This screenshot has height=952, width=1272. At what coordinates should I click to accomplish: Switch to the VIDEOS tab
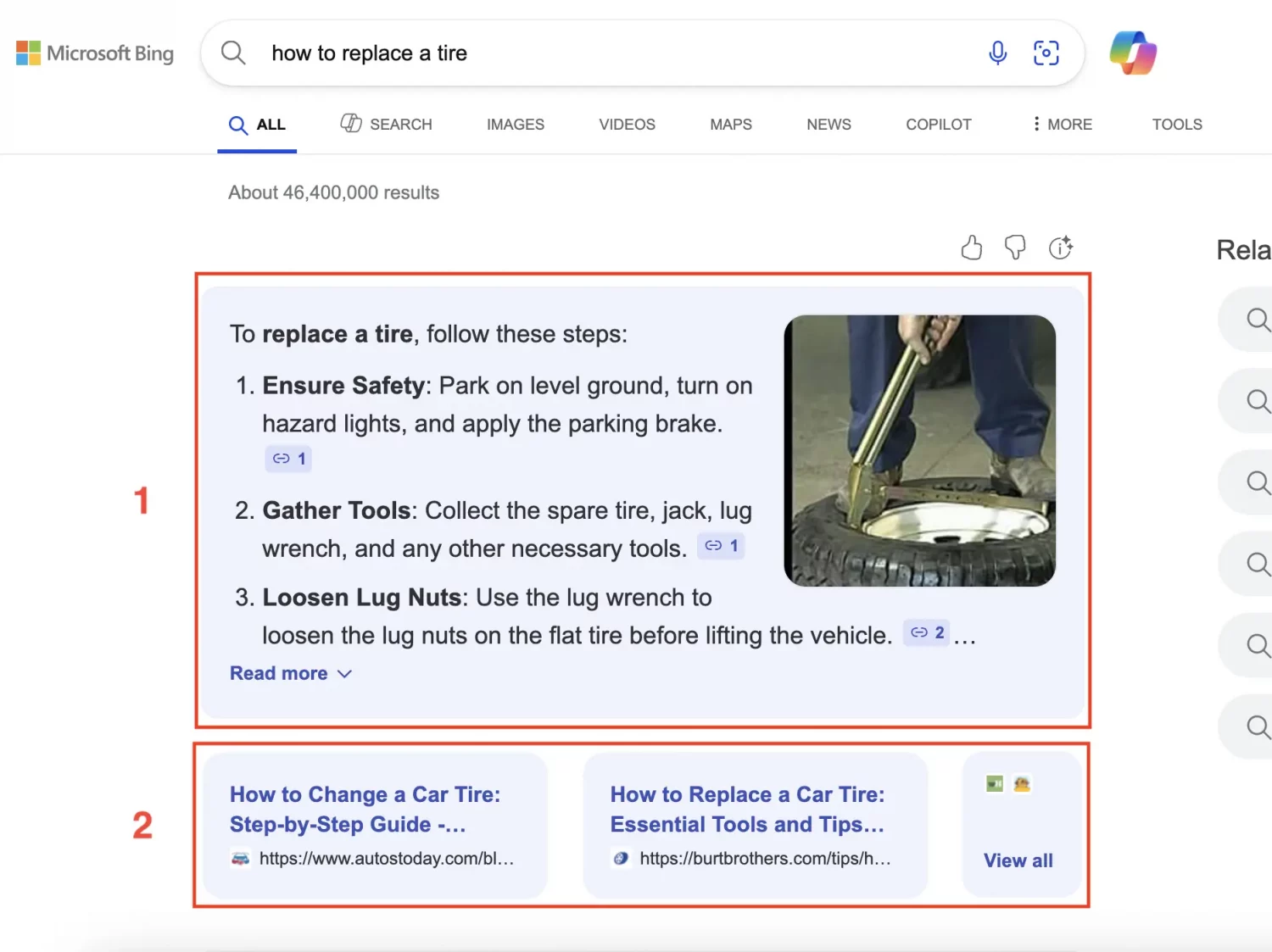point(628,125)
